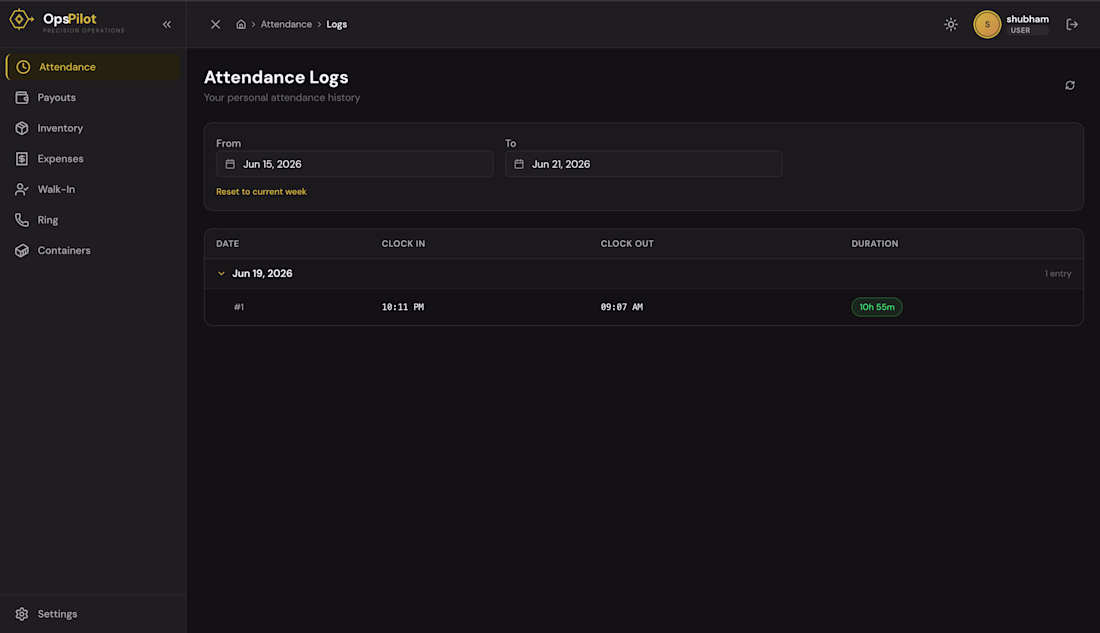Open Inventory in the sidebar
This screenshot has height=633, width=1100.
point(93,128)
